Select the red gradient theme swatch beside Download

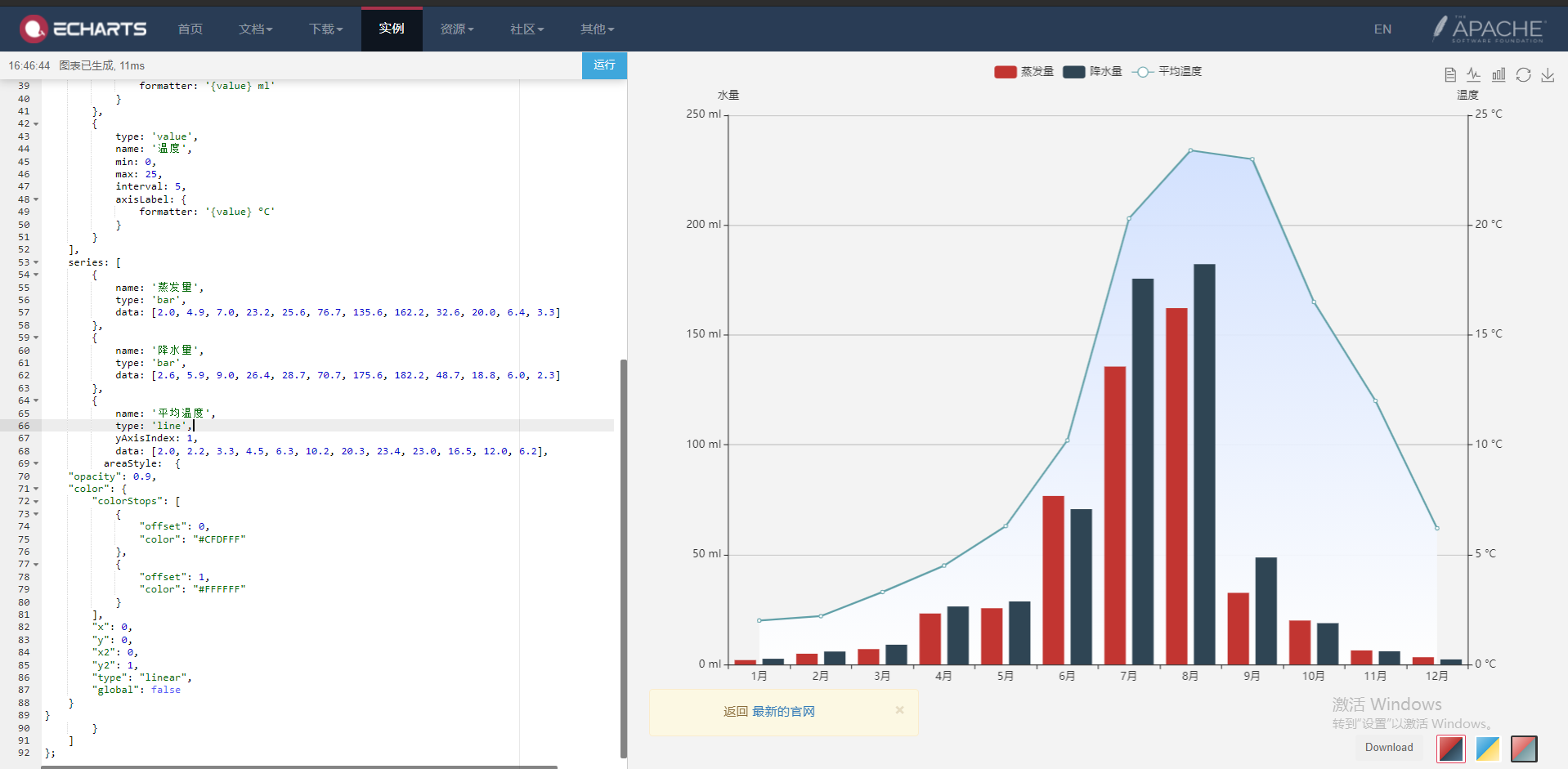point(1450,749)
